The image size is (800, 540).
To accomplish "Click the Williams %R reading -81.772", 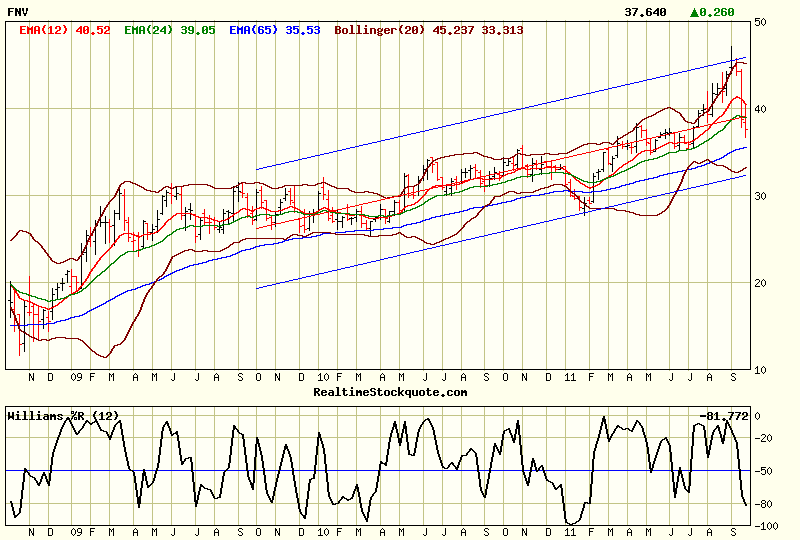I will [x=726, y=415].
